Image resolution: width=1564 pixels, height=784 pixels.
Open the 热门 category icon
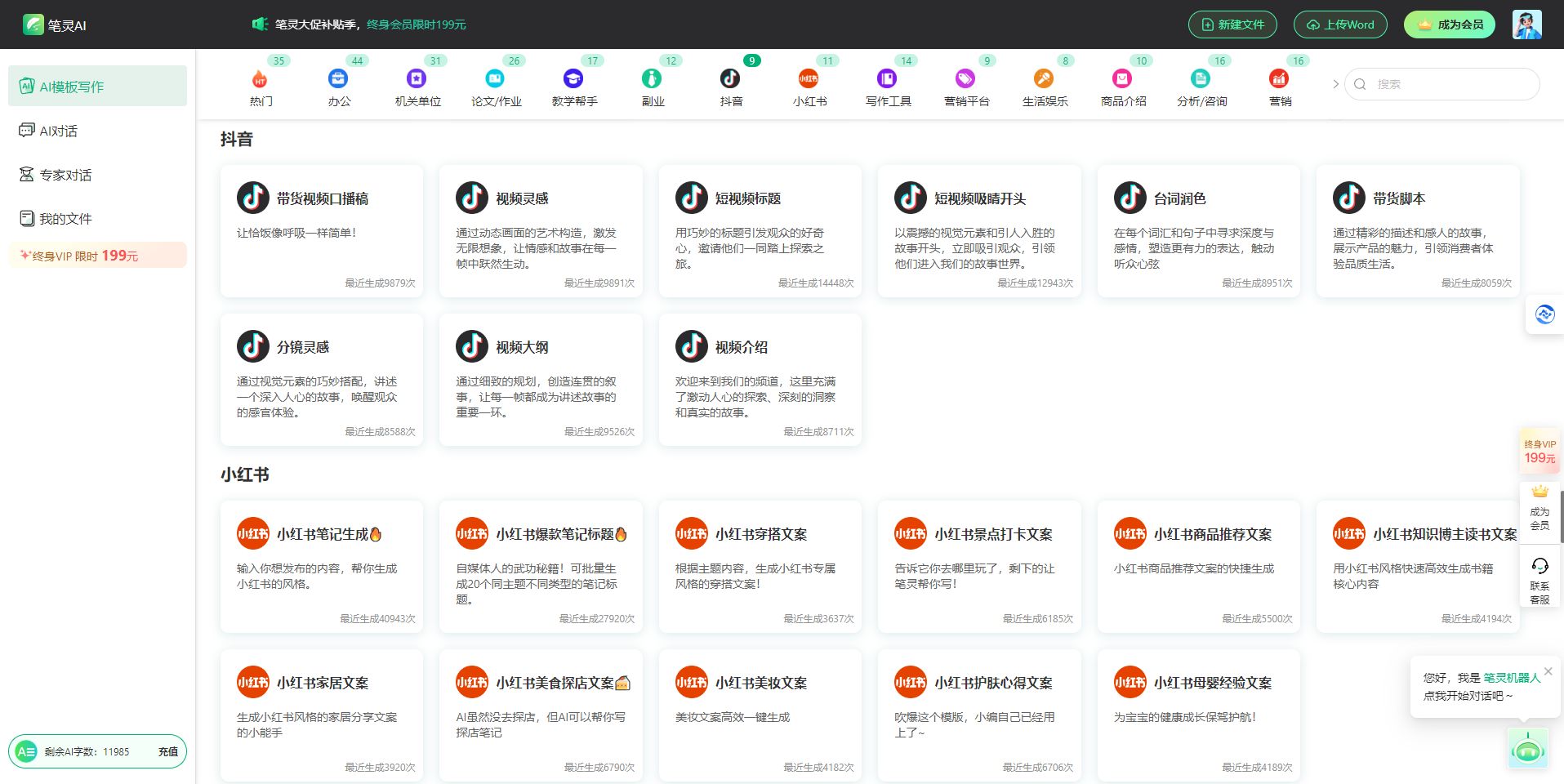260,78
